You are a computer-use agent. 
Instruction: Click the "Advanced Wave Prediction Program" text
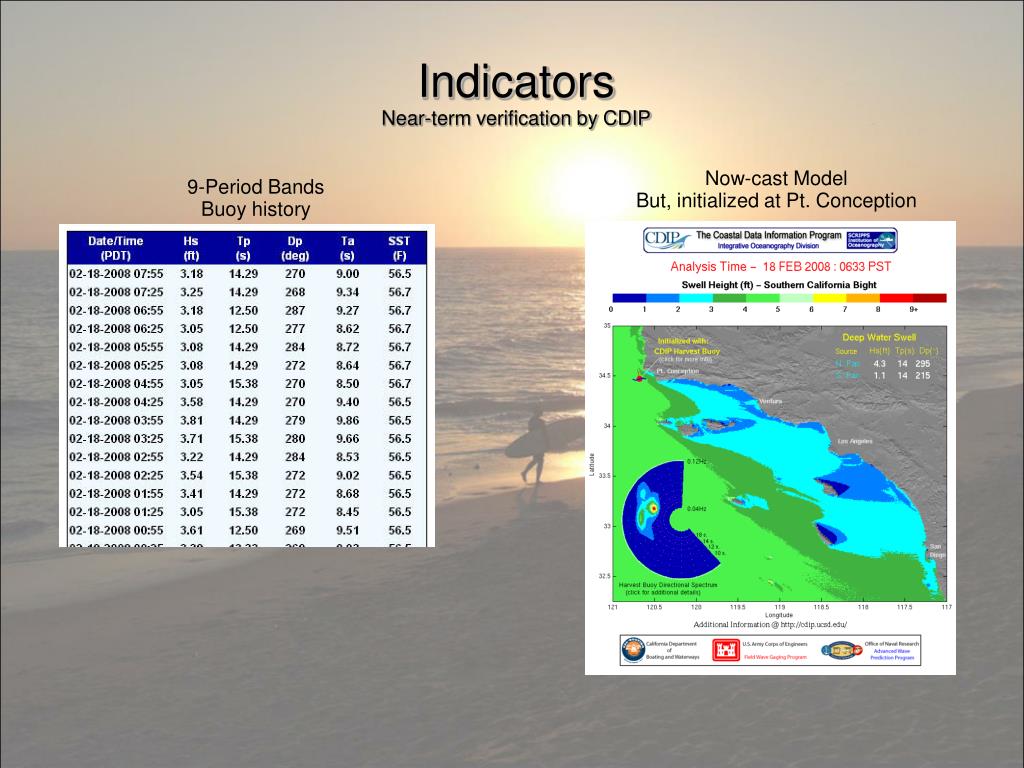point(891,654)
